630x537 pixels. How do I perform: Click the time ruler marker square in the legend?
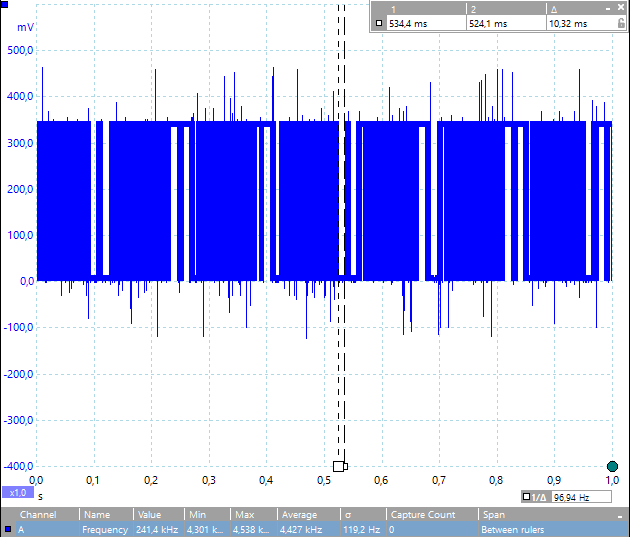coord(378,23)
